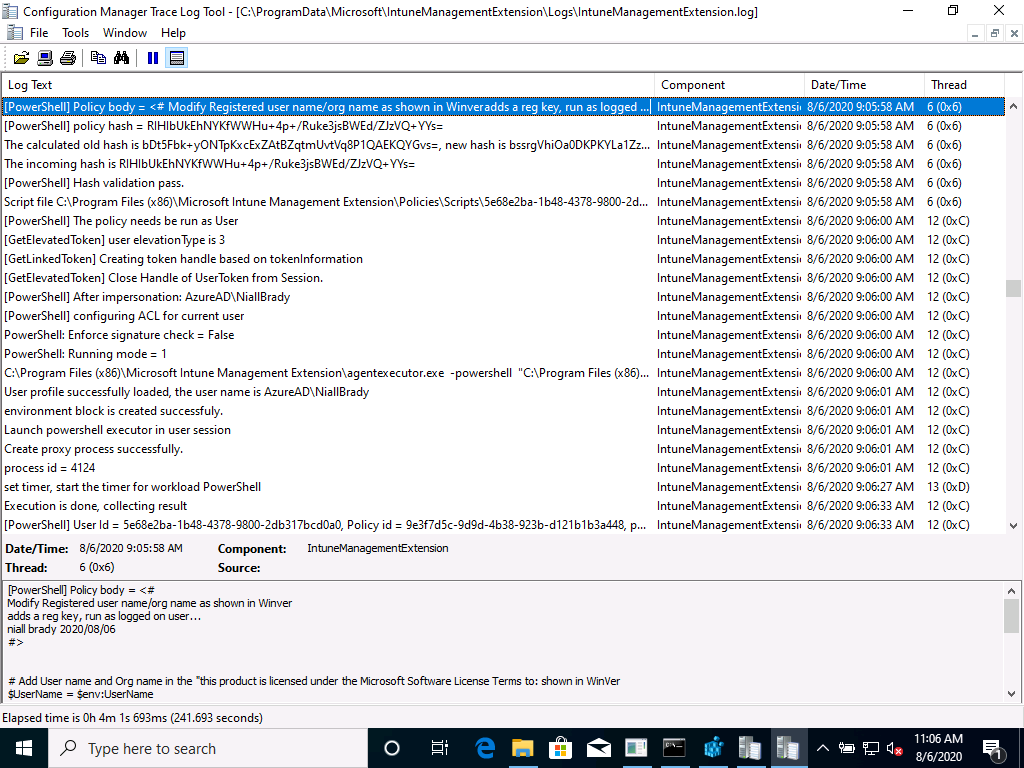
Task: Open Microsoft Store from the taskbar
Action: [560, 748]
